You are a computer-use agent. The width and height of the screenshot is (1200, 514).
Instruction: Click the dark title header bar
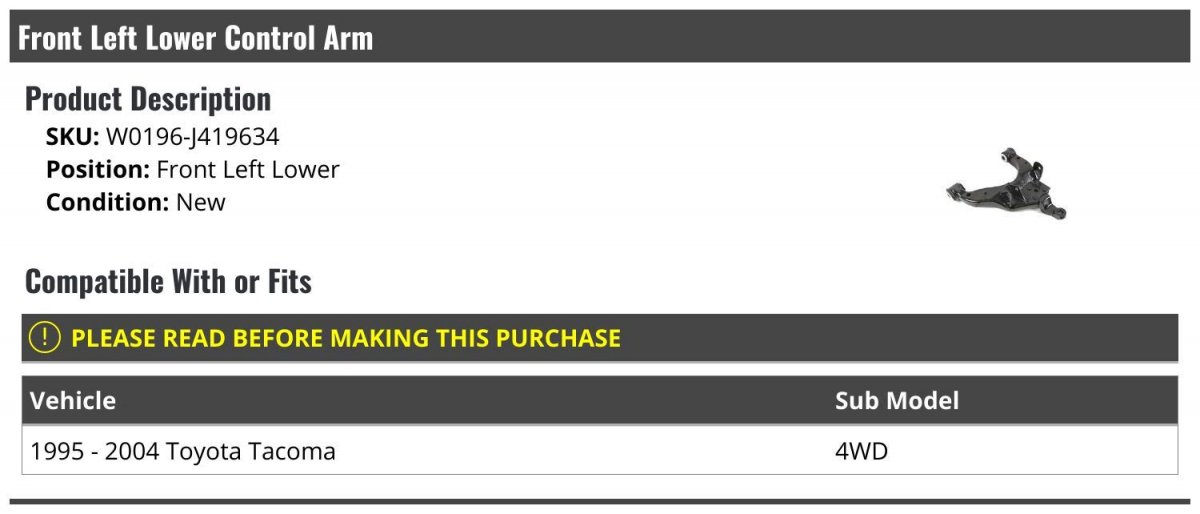(600, 37)
